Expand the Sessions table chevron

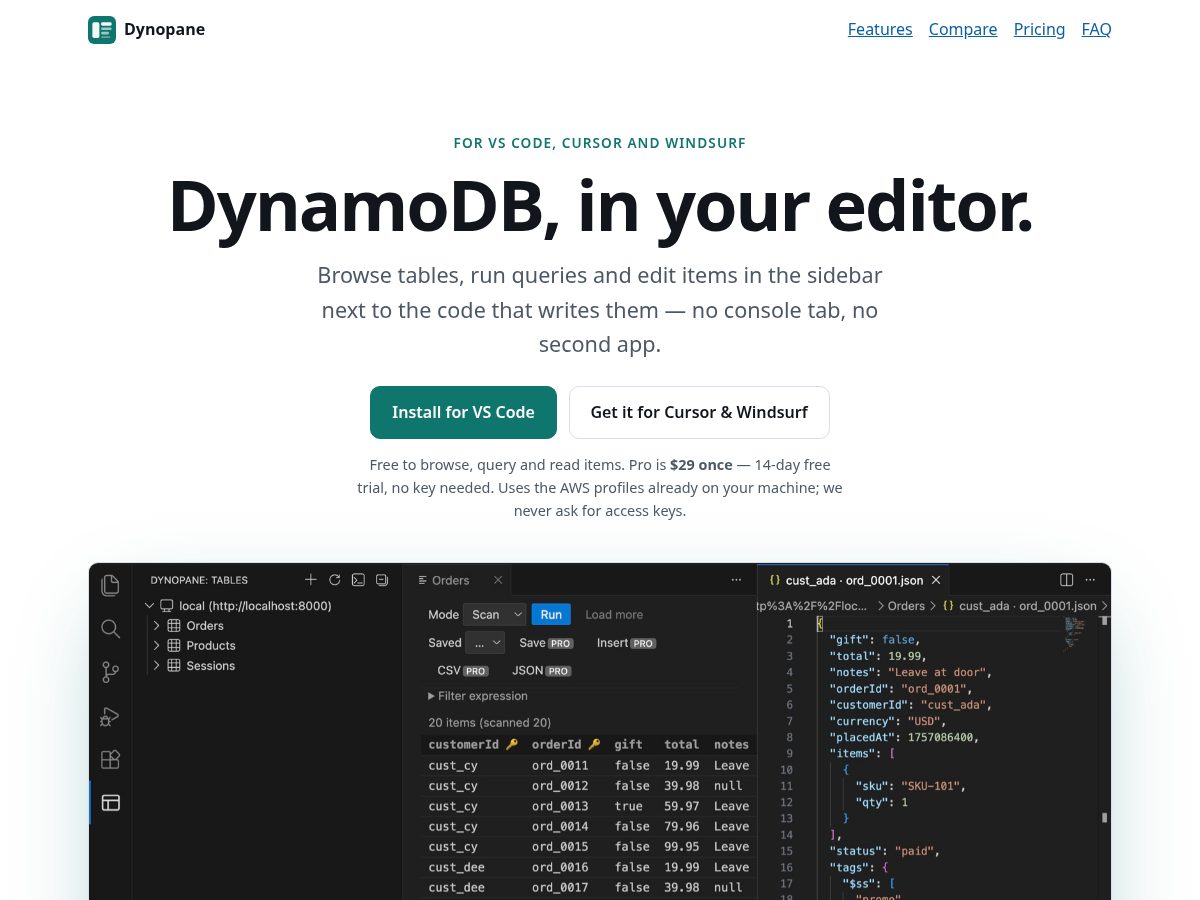157,666
